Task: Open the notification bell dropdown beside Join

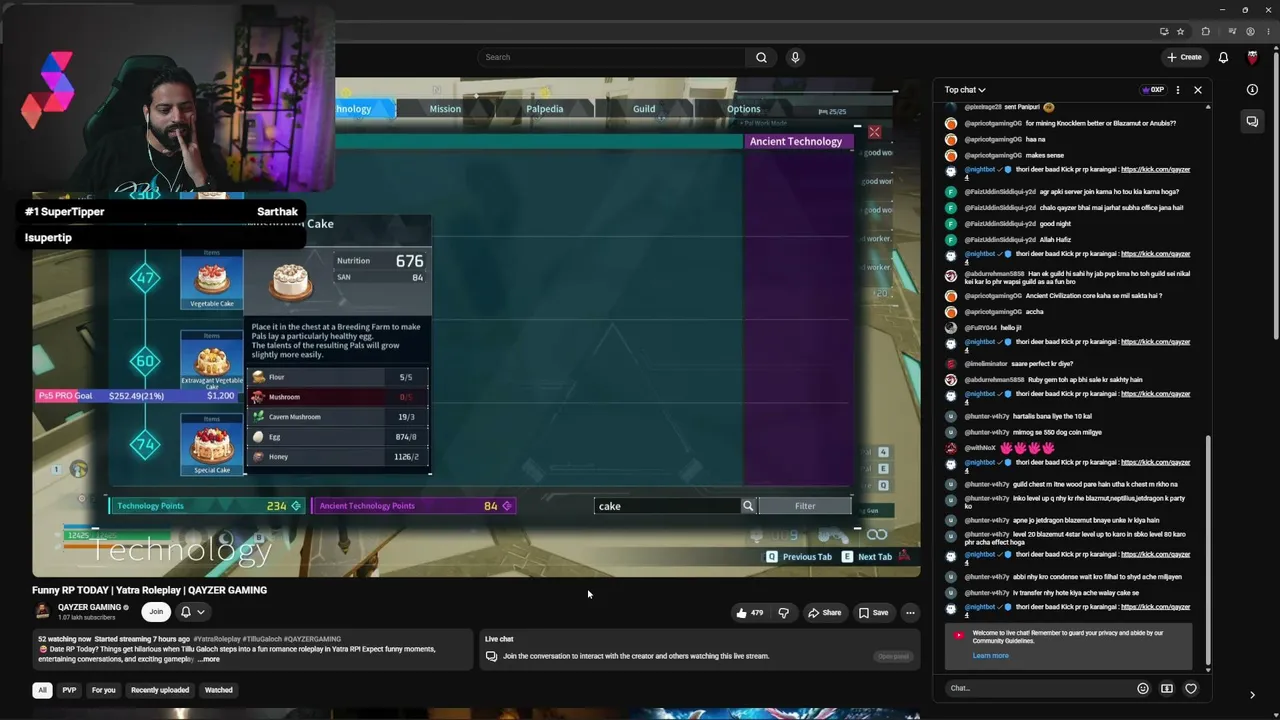Action: click(x=192, y=612)
